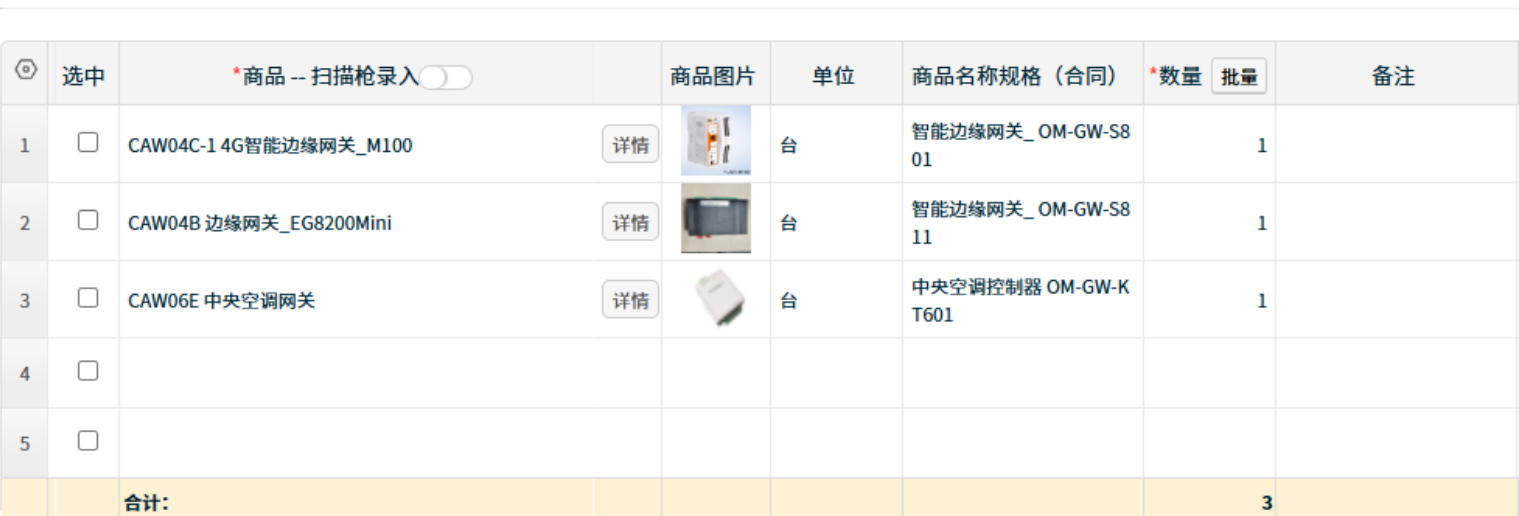Check the empty row 4 checkbox
Viewport: 1519px width, 516px height.
point(88,371)
